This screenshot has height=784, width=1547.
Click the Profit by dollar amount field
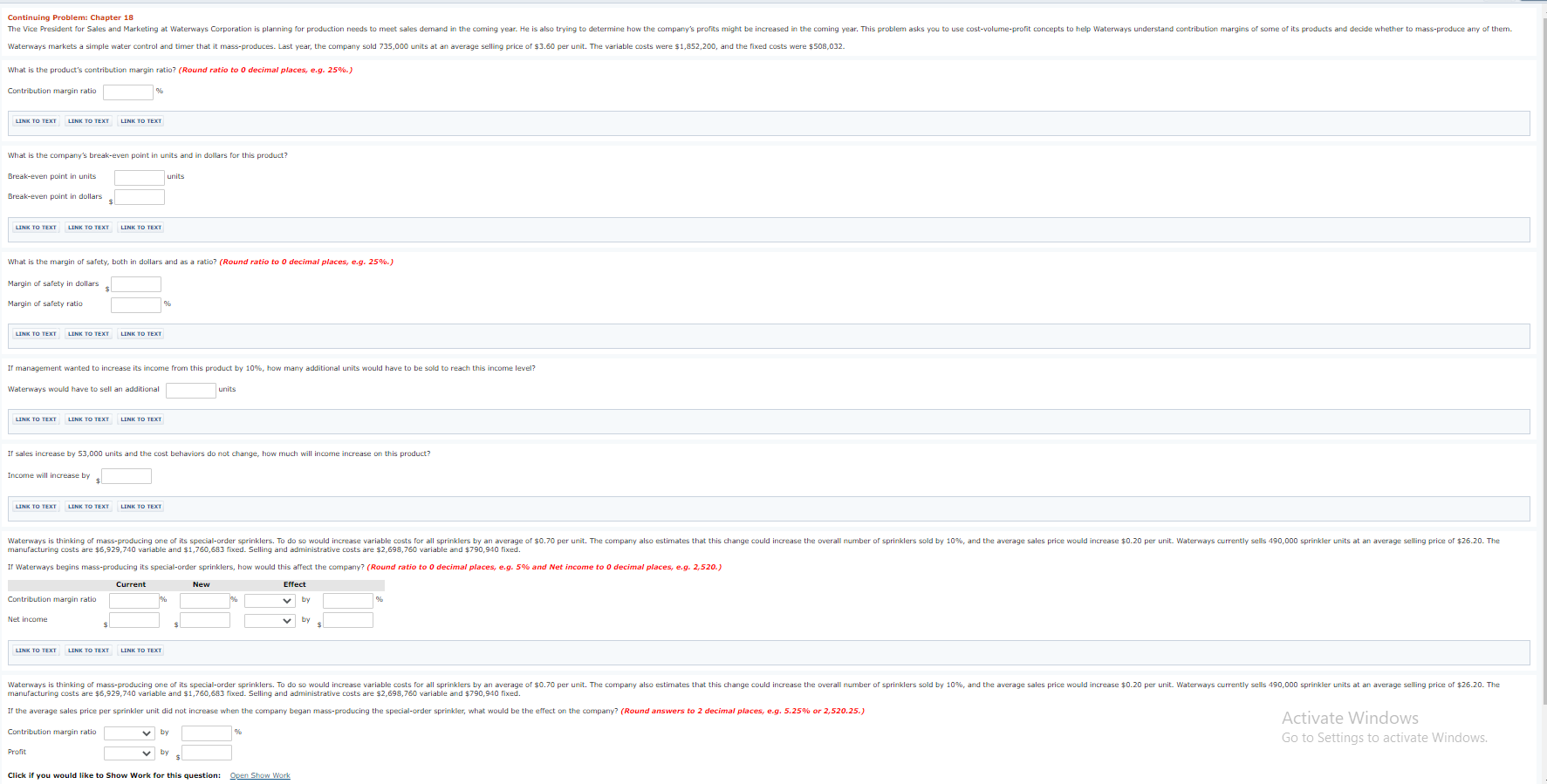207,753
